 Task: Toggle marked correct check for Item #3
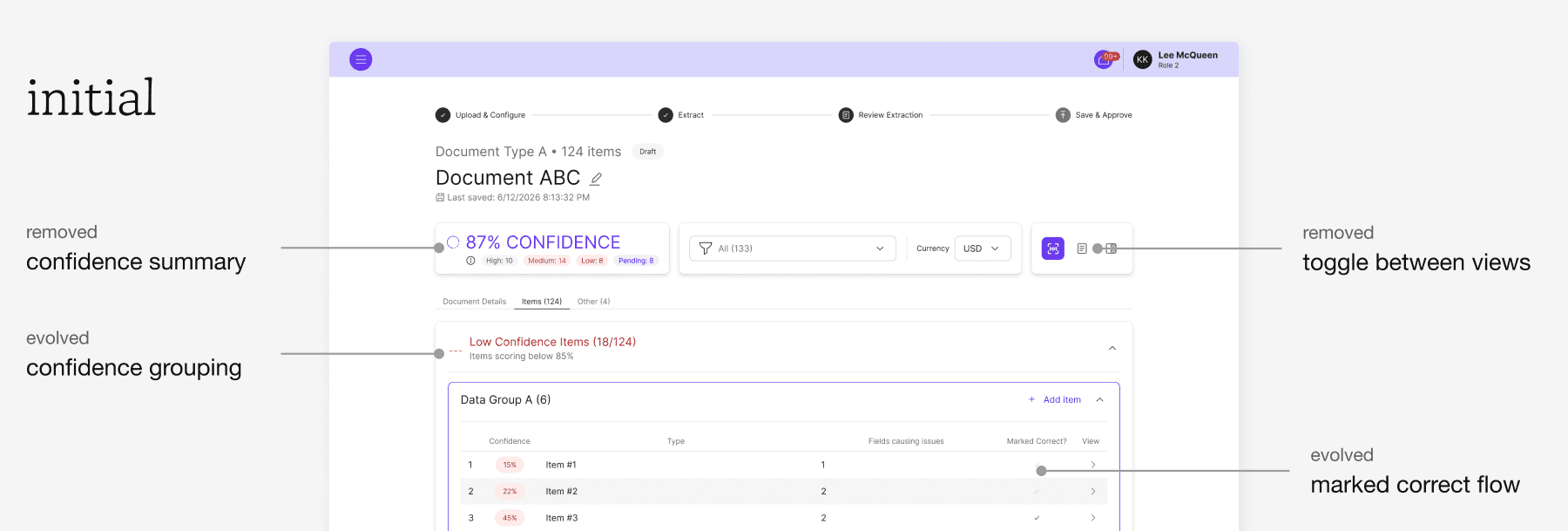point(1037,518)
